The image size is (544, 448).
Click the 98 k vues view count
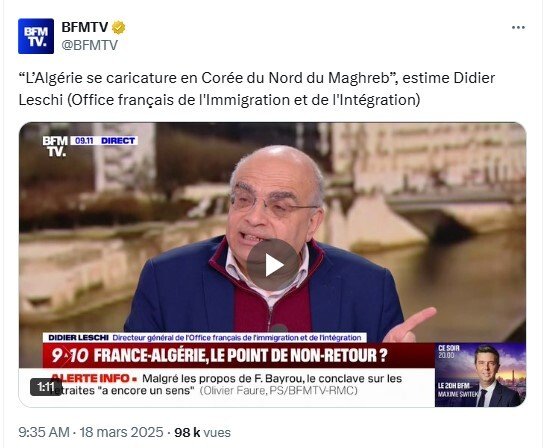[x=202, y=432]
